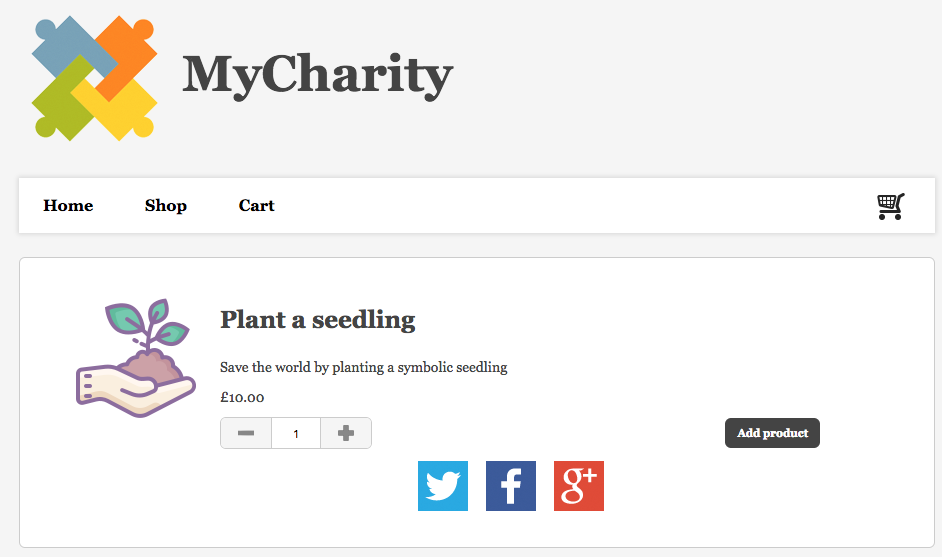Select Cart in the navigation bar
942x557 pixels.
pyautogui.click(x=256, y=206)
